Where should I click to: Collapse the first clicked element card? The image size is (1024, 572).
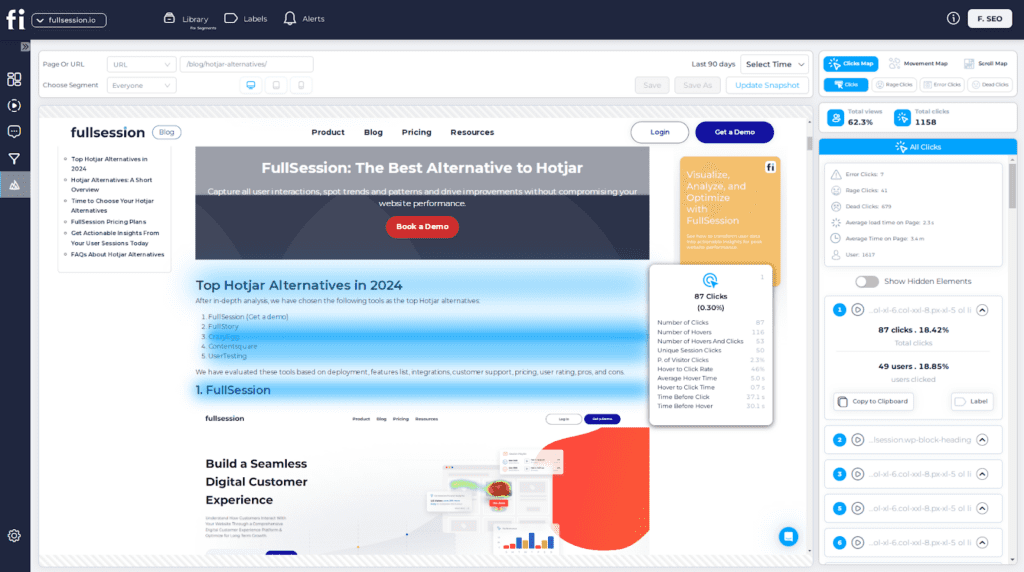(x=982, y=310)
